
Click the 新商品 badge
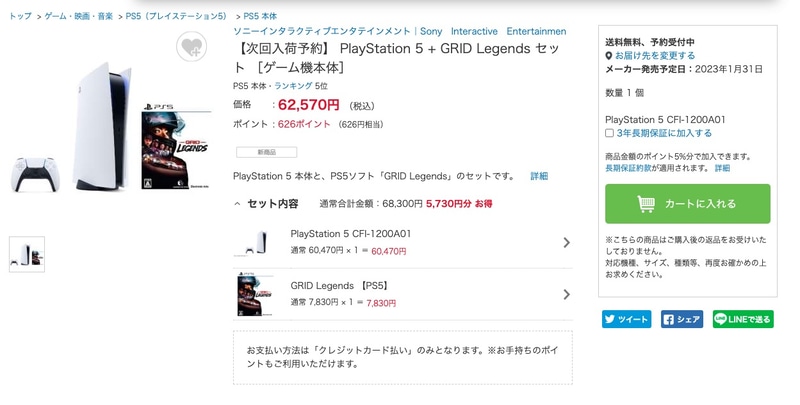[x=266, y=152]
